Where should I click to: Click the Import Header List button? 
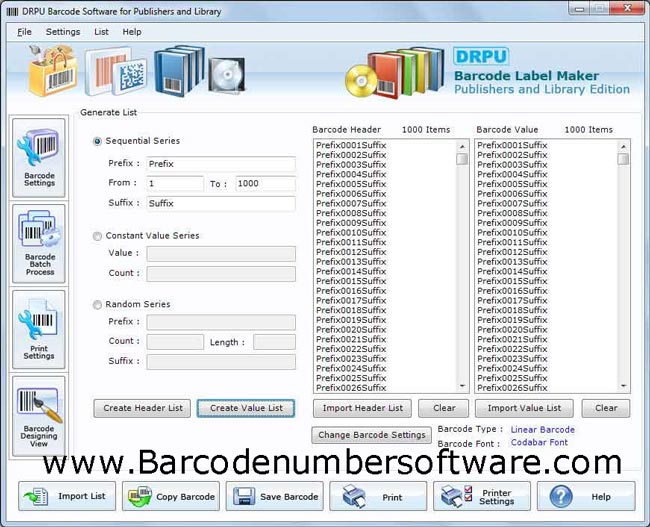point(362,408)
